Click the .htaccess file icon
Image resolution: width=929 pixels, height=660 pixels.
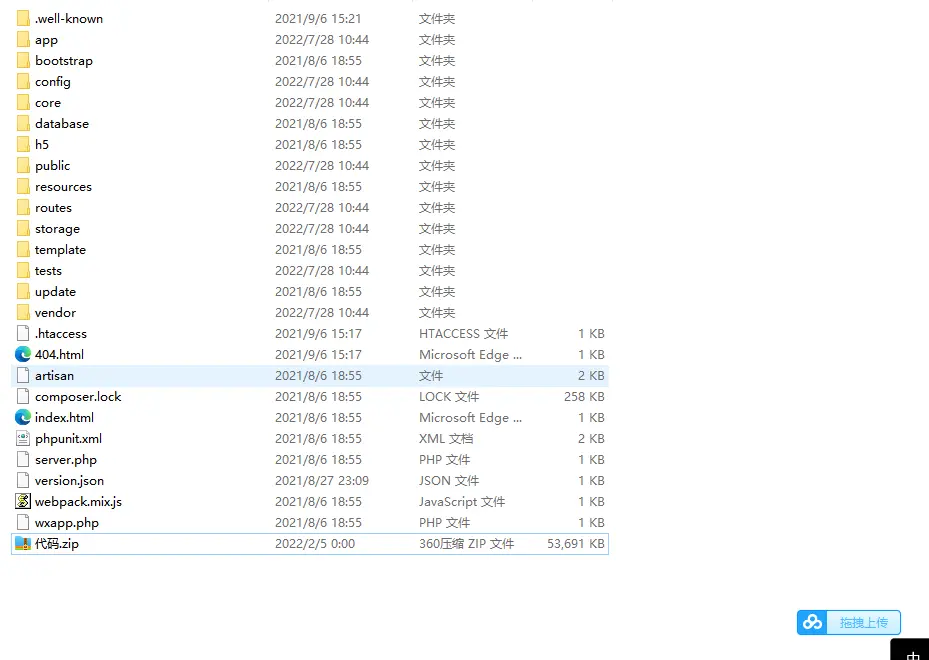(23, 334)
